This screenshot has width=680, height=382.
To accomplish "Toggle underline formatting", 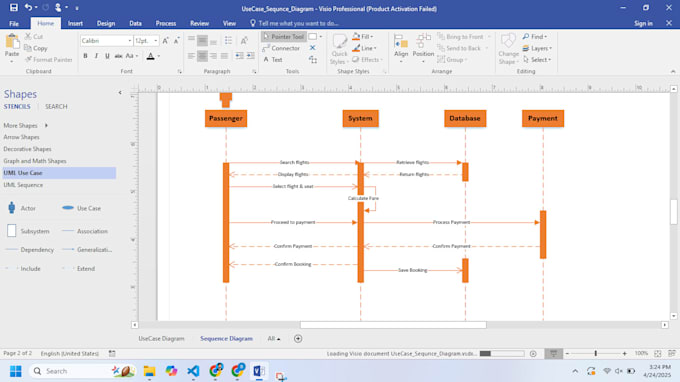I will 107,56.
